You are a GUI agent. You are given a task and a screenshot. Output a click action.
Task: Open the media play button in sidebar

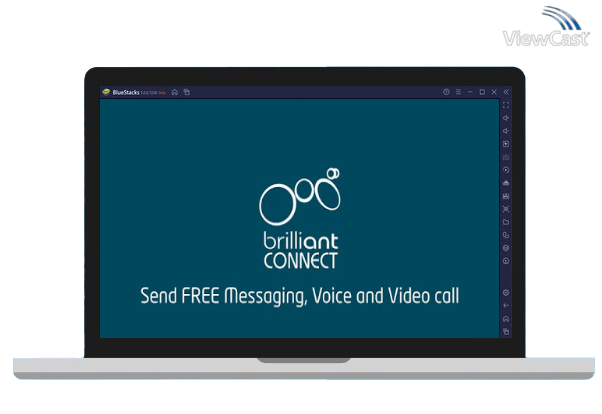pos(506,144)
